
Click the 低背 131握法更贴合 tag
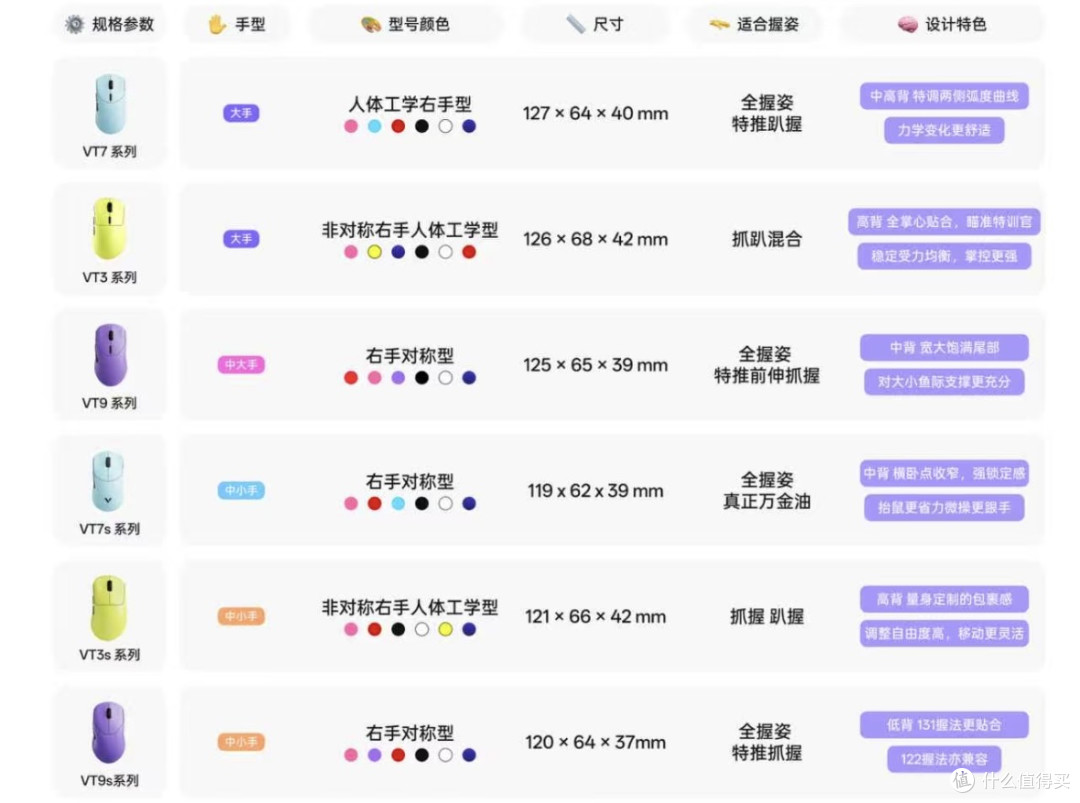pyautogui.click(x=944, y=724)
